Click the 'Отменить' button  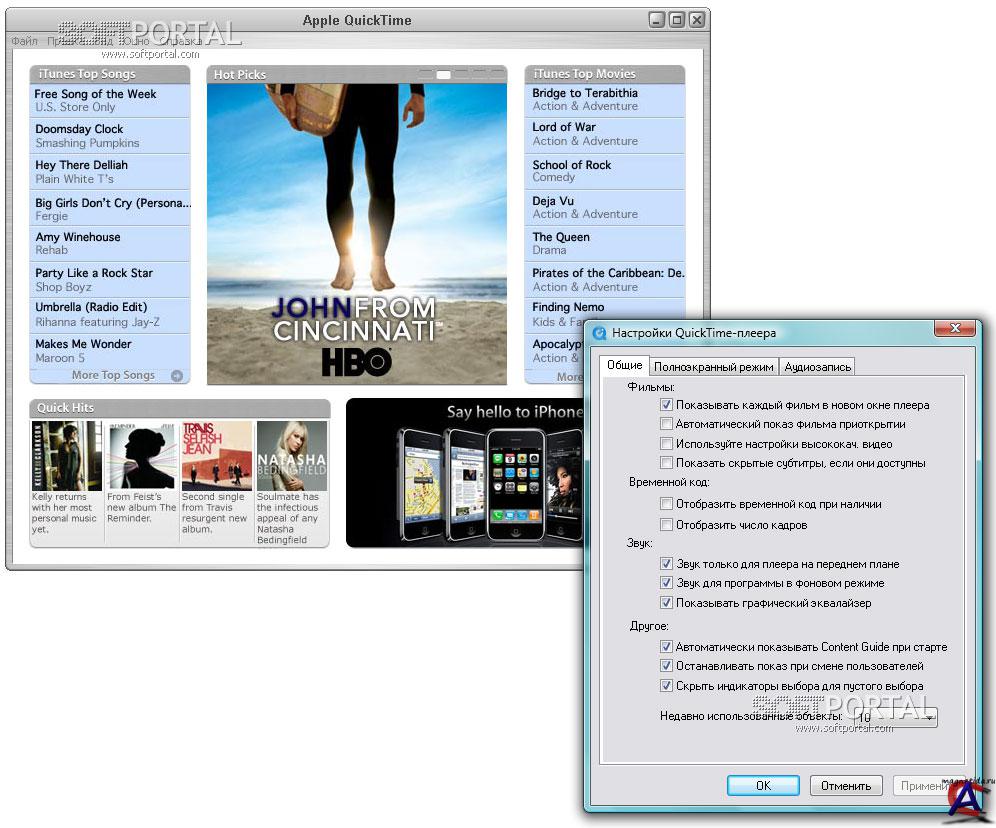point(846,786)
